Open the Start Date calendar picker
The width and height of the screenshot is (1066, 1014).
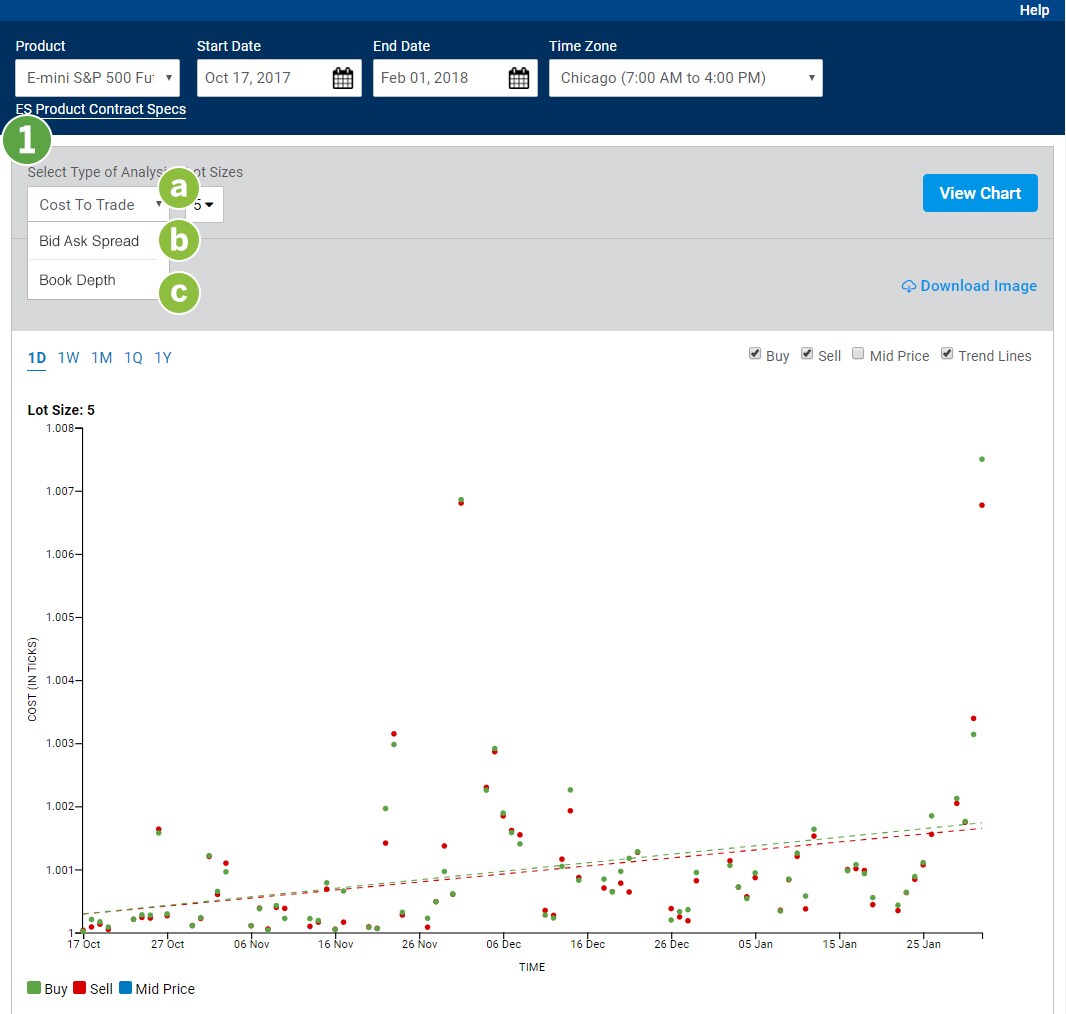(342, 79)
